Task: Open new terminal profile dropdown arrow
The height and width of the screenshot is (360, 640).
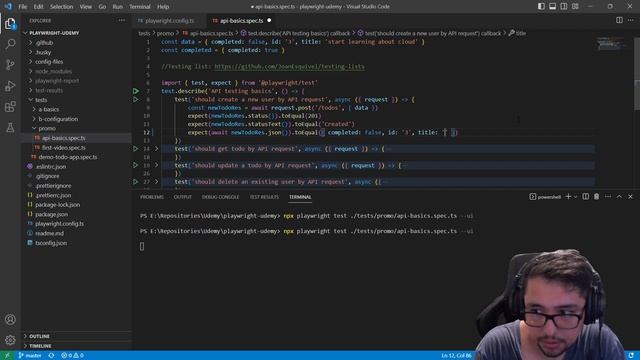Action: tap(576, 197)
